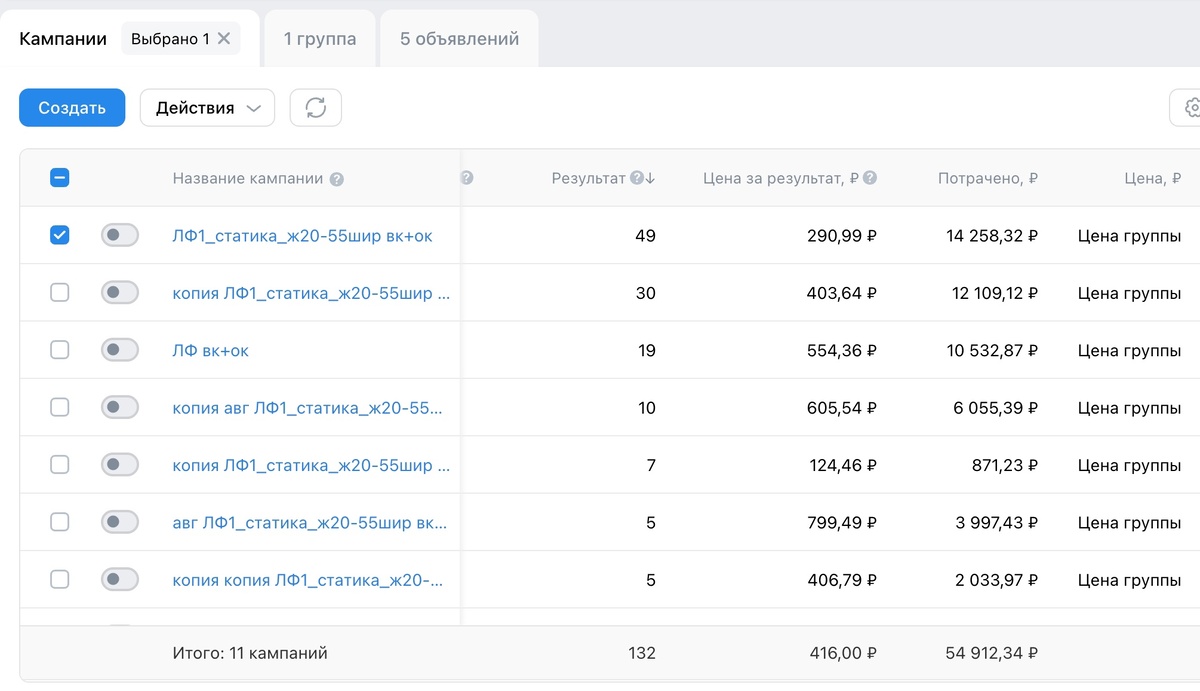1200x691 pixels.
Task: Open the авг ЛФ1_статика_ж20-55шир campaign link
Action: coord(309,523)
